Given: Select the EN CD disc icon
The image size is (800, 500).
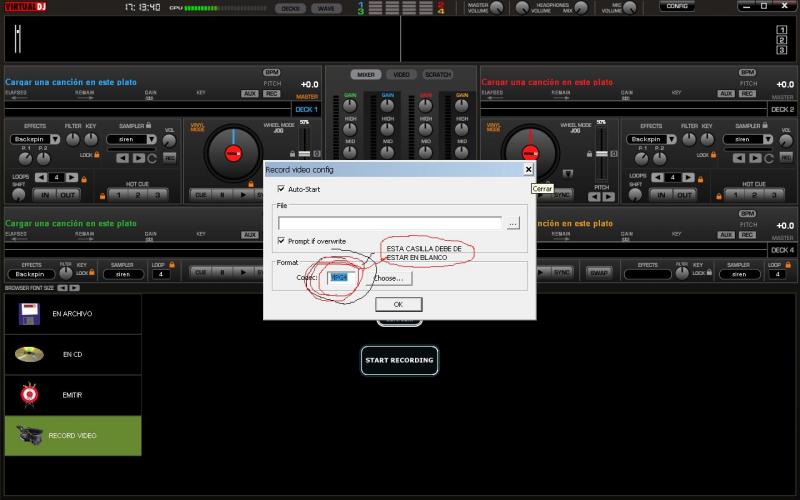Looking at the screenshot, I should pos(29,354).
